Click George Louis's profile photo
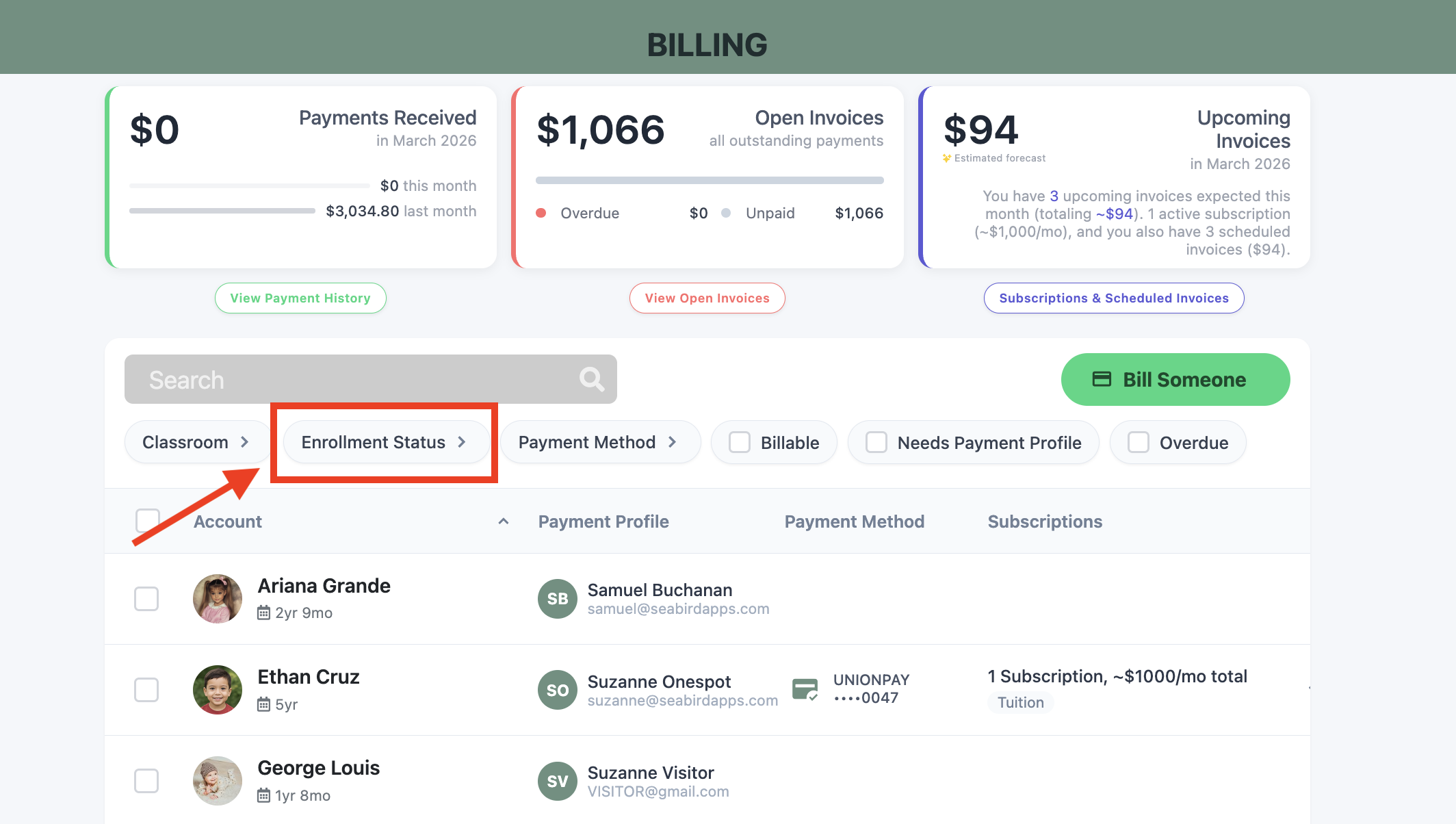Screen dimensions: 1456x824 218,781
